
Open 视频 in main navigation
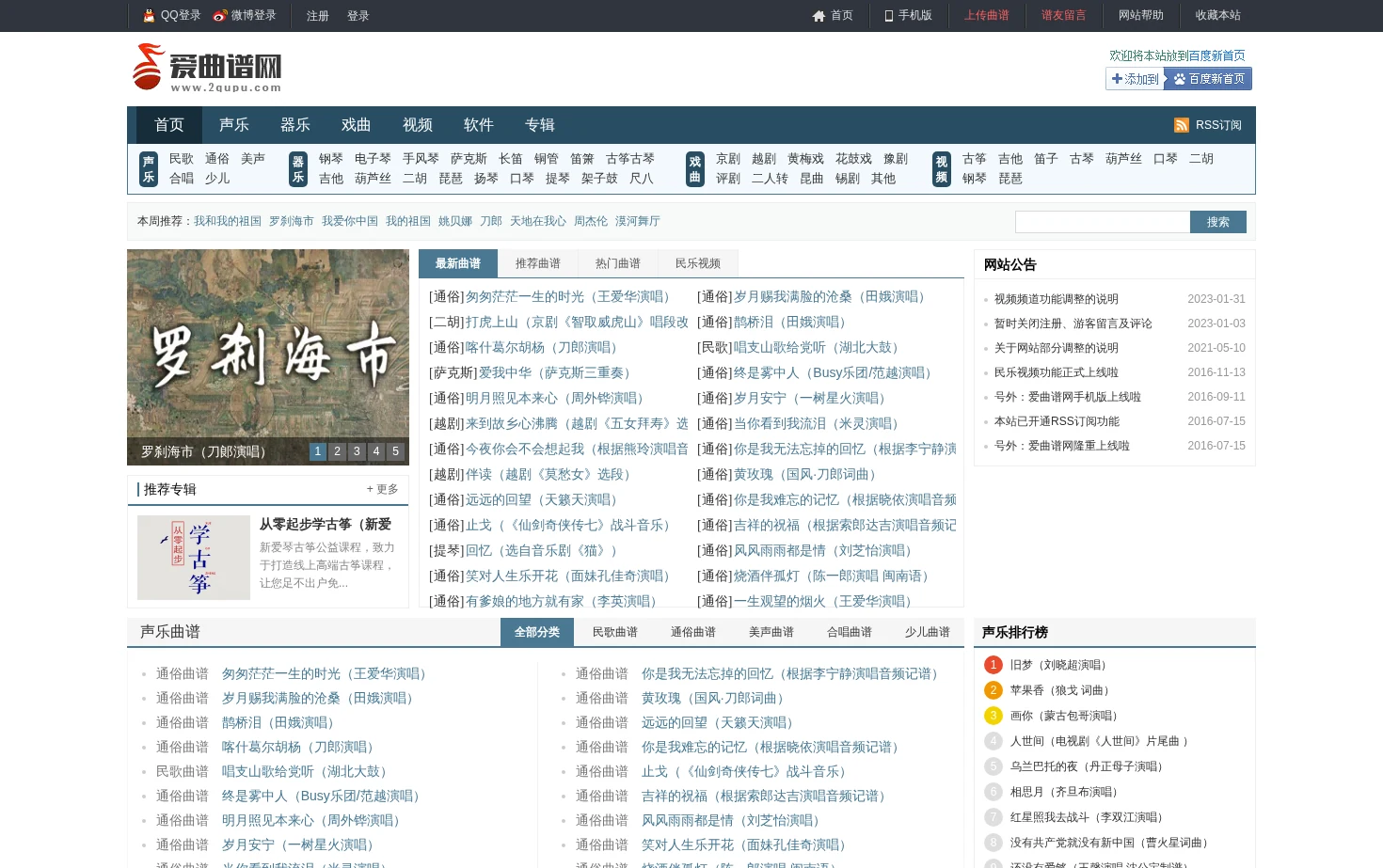click(418, 125)
